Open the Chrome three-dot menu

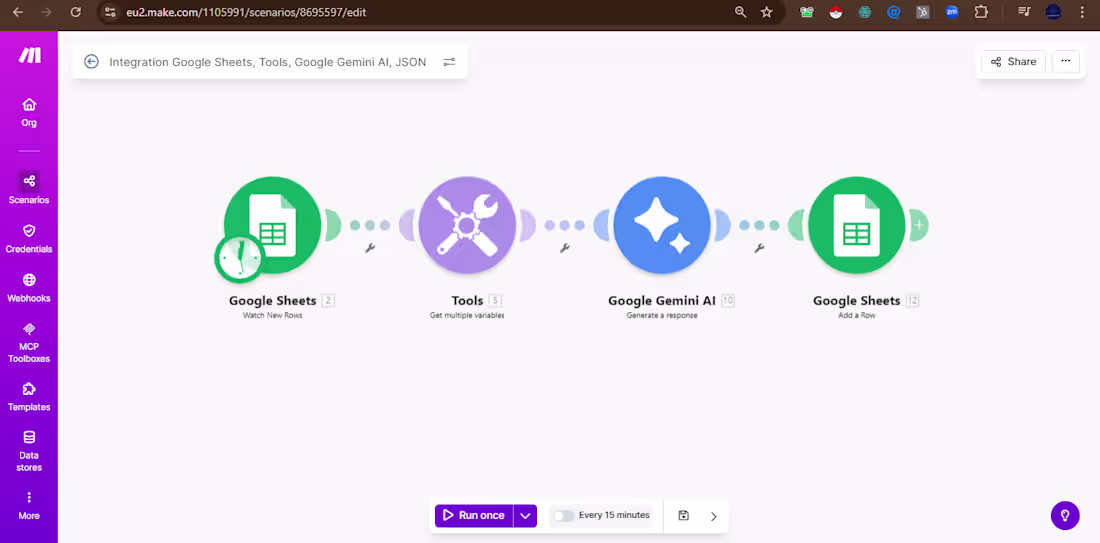(1082, 12)
